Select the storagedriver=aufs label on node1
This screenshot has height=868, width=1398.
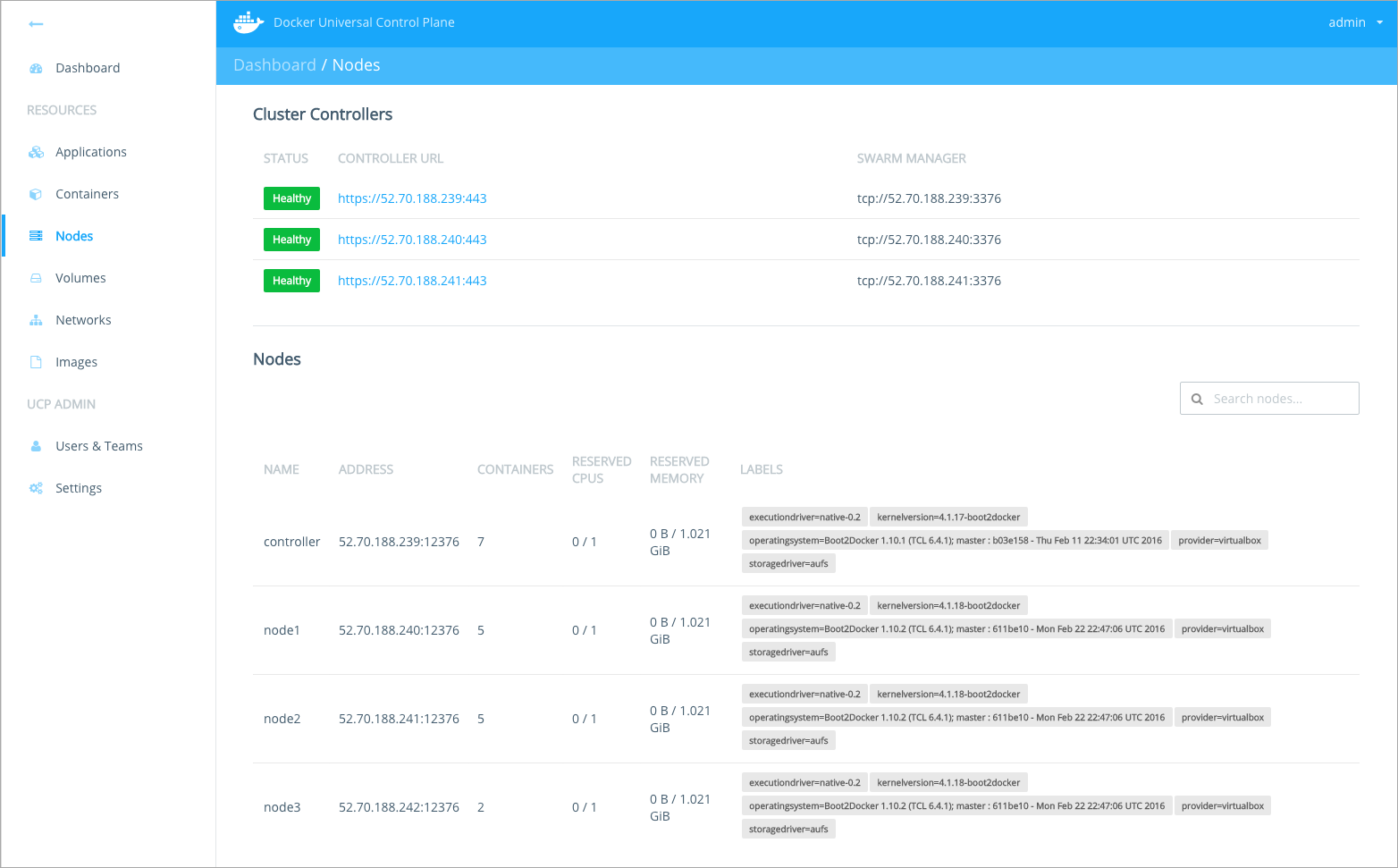pos(787,651)
